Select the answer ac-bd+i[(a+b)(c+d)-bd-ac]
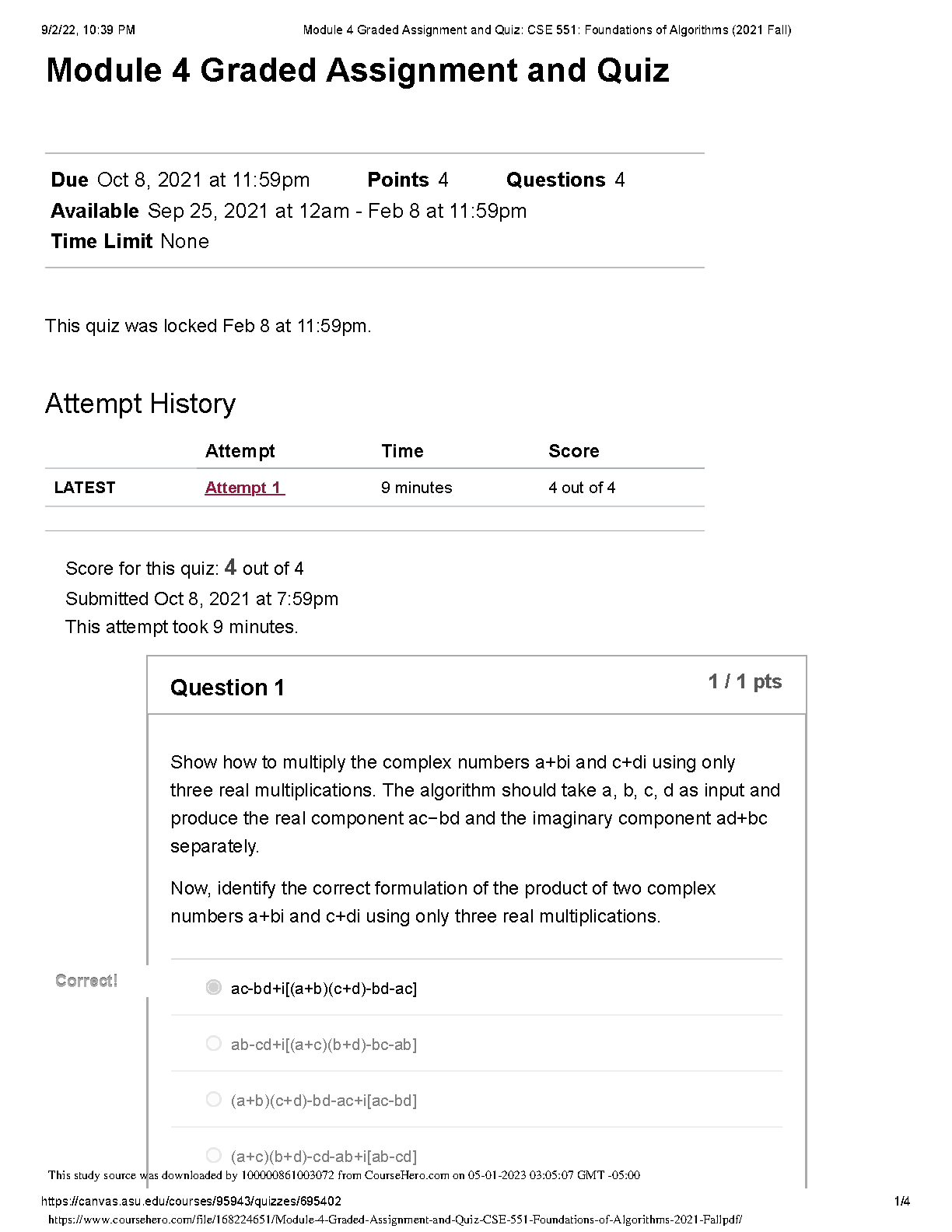The width and height of the screenshot is (952, 1232). pyautogui.click(x=214, y=987)
